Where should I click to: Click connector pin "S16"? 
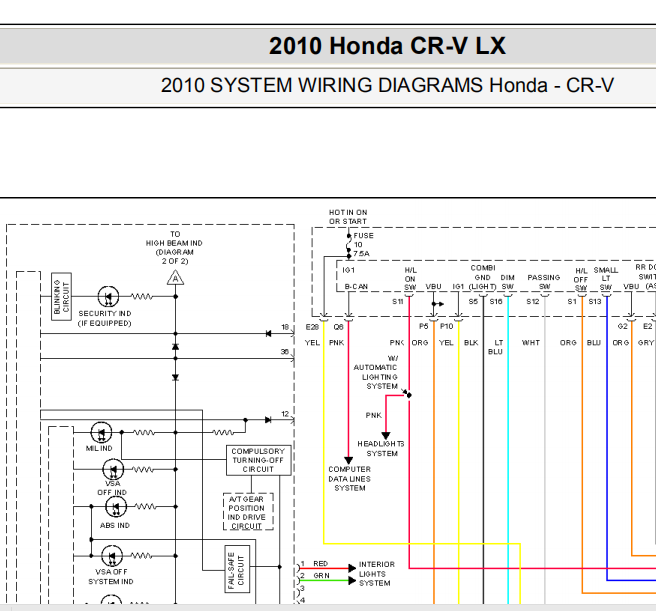pyautogui.click(x=496, y=302)
